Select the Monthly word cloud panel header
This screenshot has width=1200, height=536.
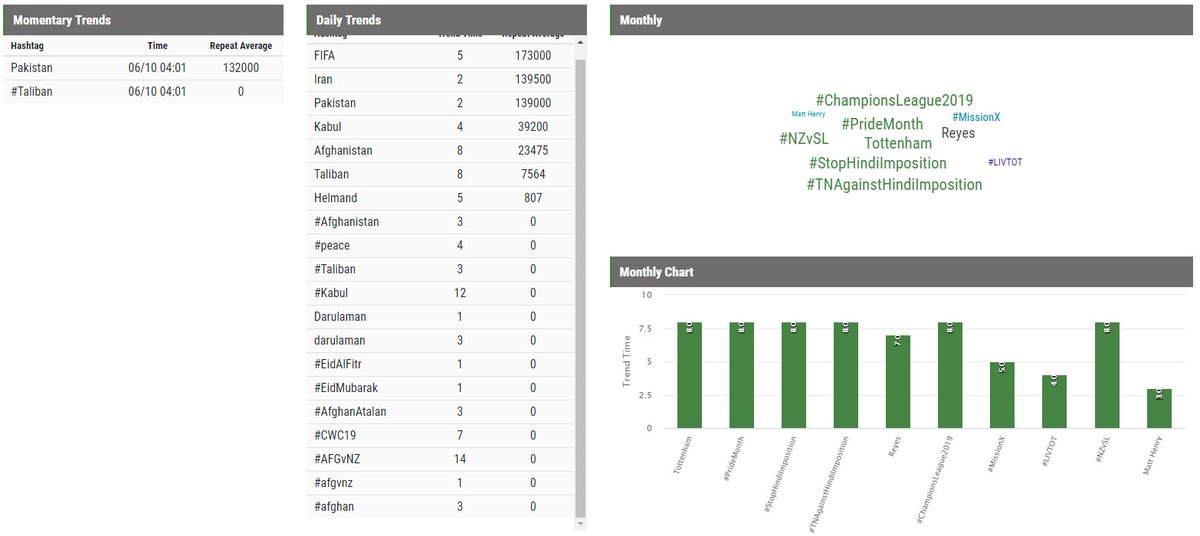click(902, 20)
